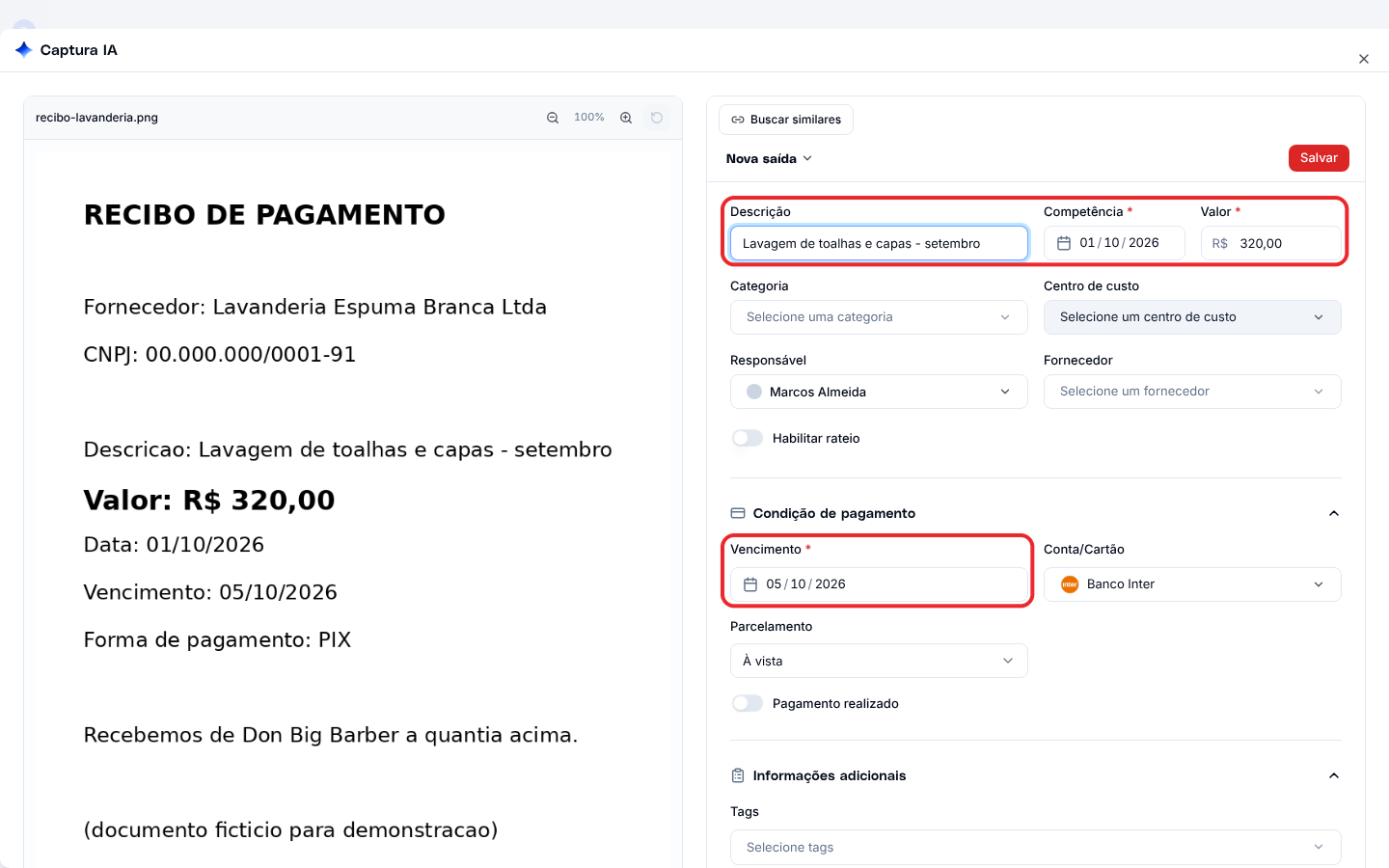Click the Forma de pagamento: PIX line

pyautogui.click(x=217, y=639)
